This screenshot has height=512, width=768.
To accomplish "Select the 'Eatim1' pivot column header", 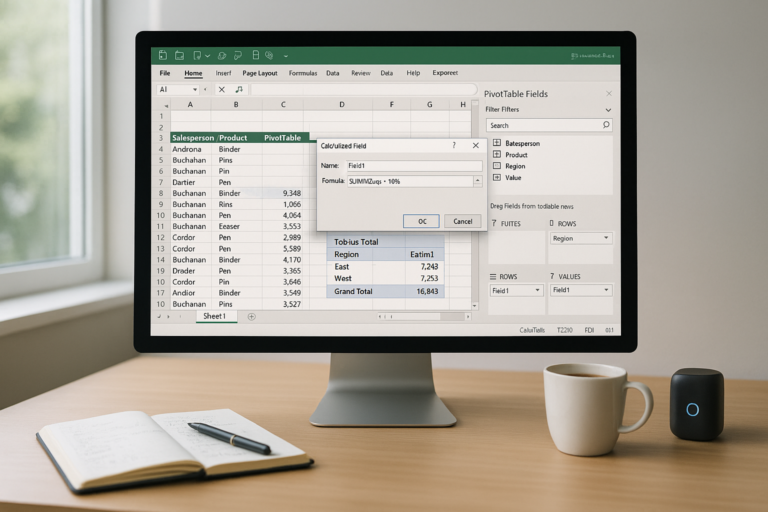I will pos(425,254).
